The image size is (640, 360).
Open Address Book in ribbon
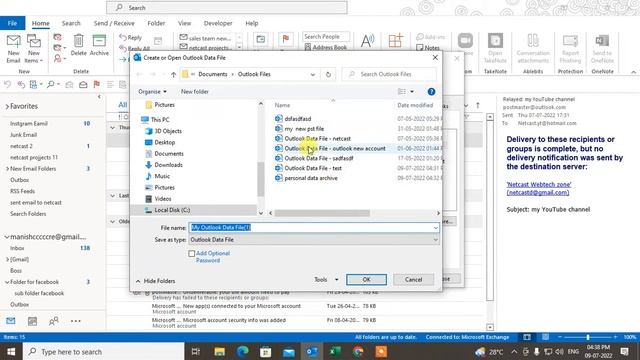(x=326, y=47)
